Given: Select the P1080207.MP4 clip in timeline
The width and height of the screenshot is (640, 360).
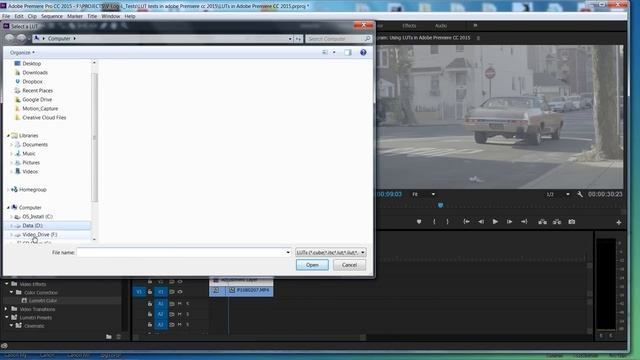Looking at the screenshot, I should point(249,290).
